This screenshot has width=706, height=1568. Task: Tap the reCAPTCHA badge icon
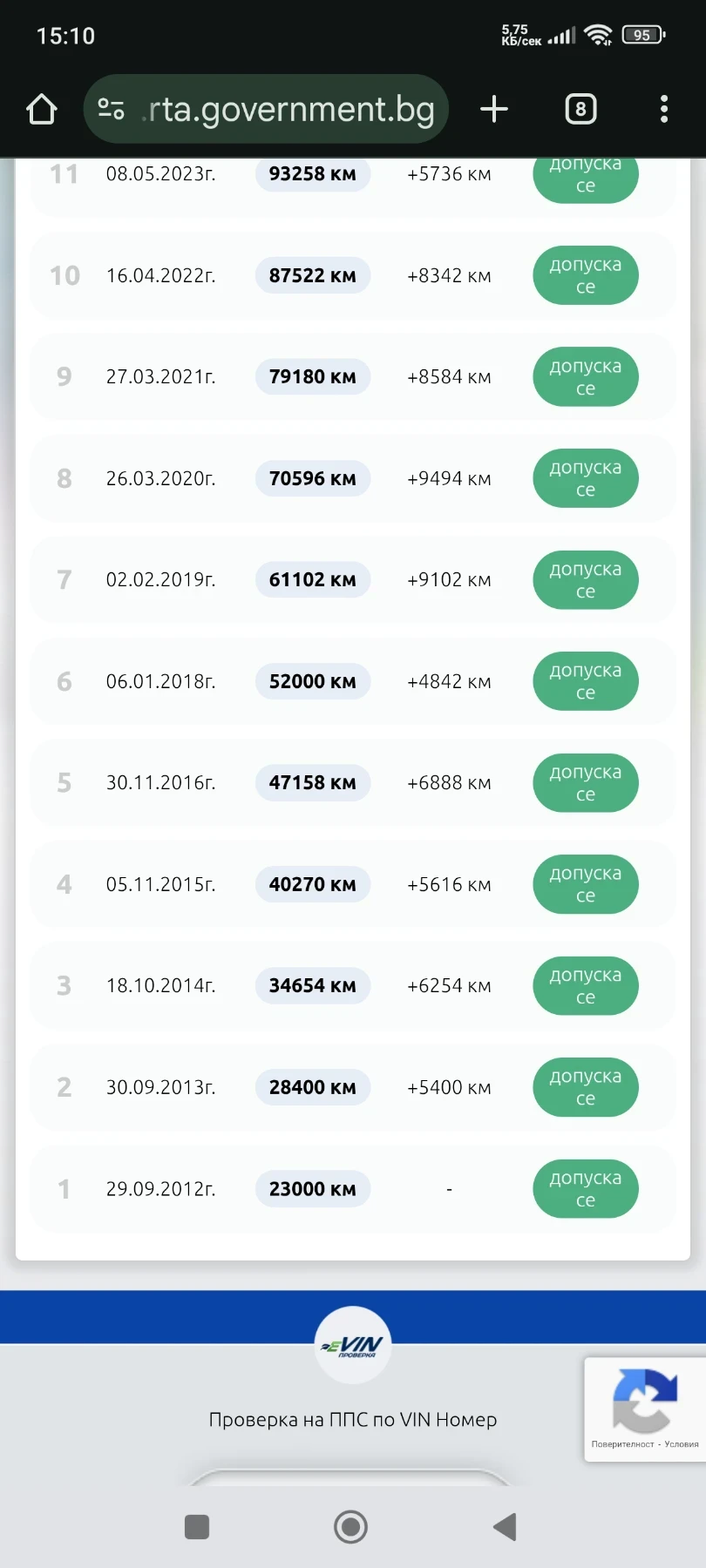pyautogui.click(x=644, y=1400)
